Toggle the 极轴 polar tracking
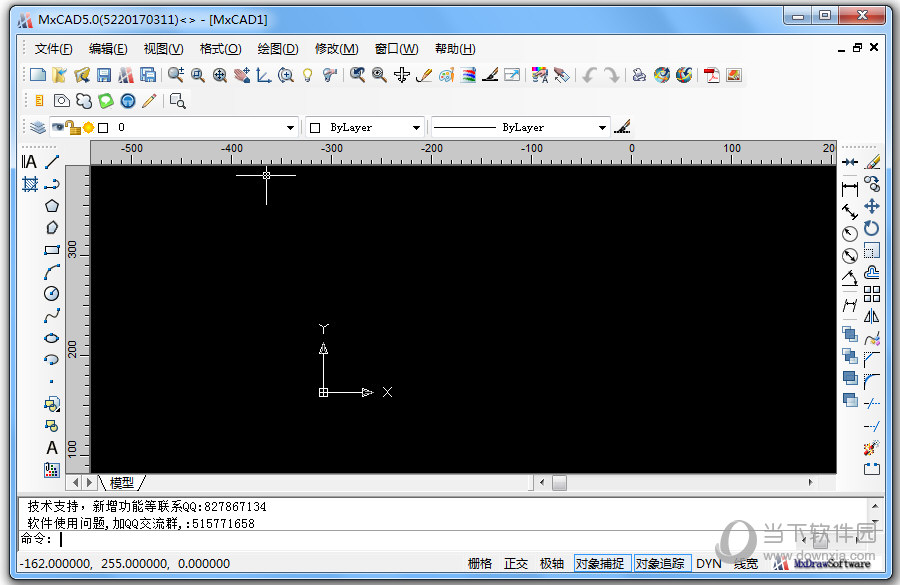900x585 pixels. click(552, 564)
